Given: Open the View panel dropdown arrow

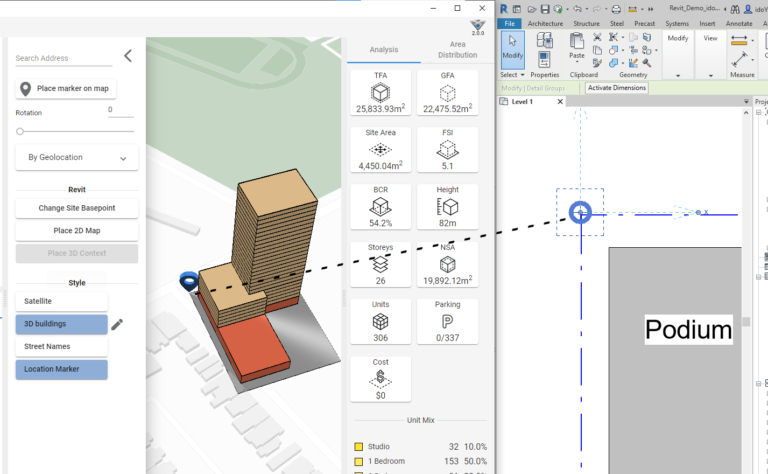Looking at the screenshot, I should (710, 75).
